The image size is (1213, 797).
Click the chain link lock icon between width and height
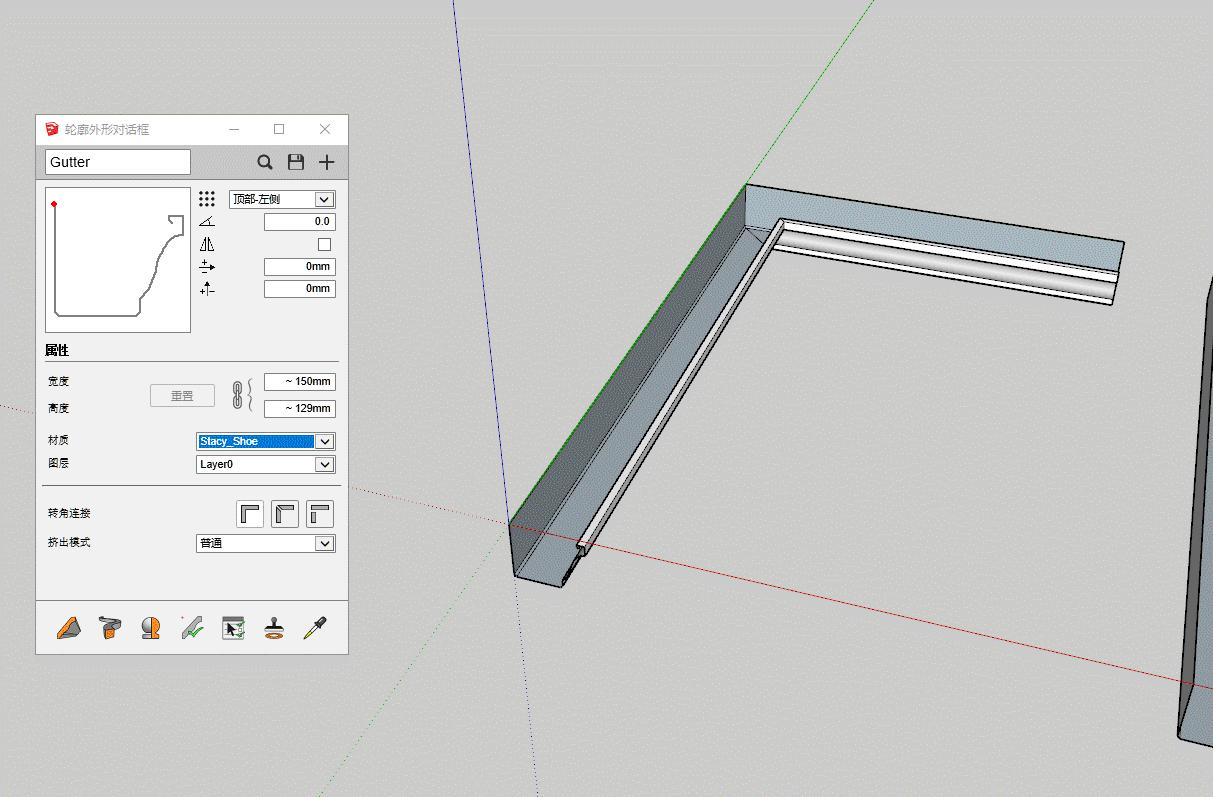pyautogui.click(x=238, y=395)
